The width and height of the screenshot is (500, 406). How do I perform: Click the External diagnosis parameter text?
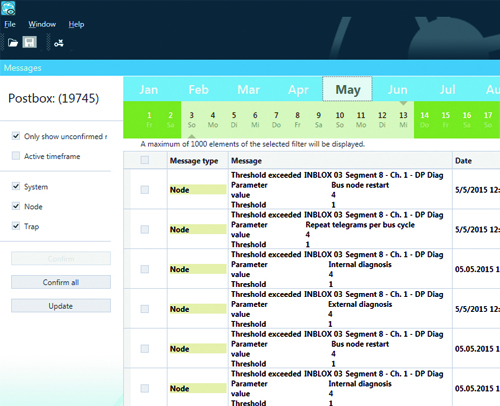point(360,304)
